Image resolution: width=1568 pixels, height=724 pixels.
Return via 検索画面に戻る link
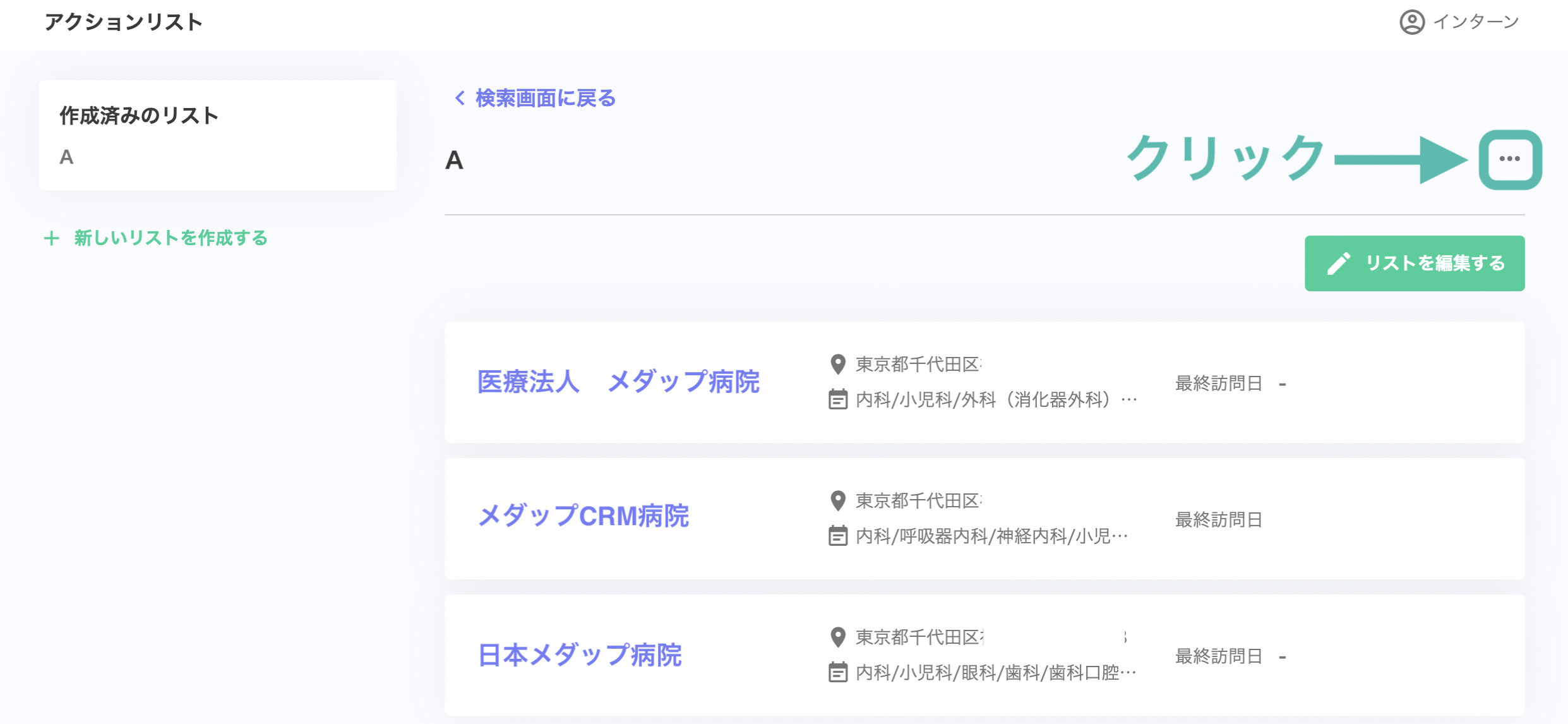[545, 98]
